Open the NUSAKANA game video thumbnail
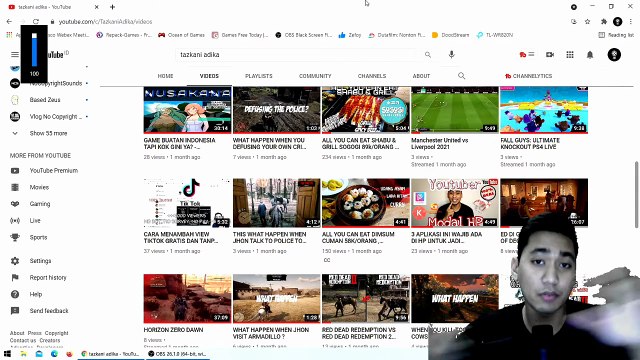The image size is (640, 360). [187, 110]
